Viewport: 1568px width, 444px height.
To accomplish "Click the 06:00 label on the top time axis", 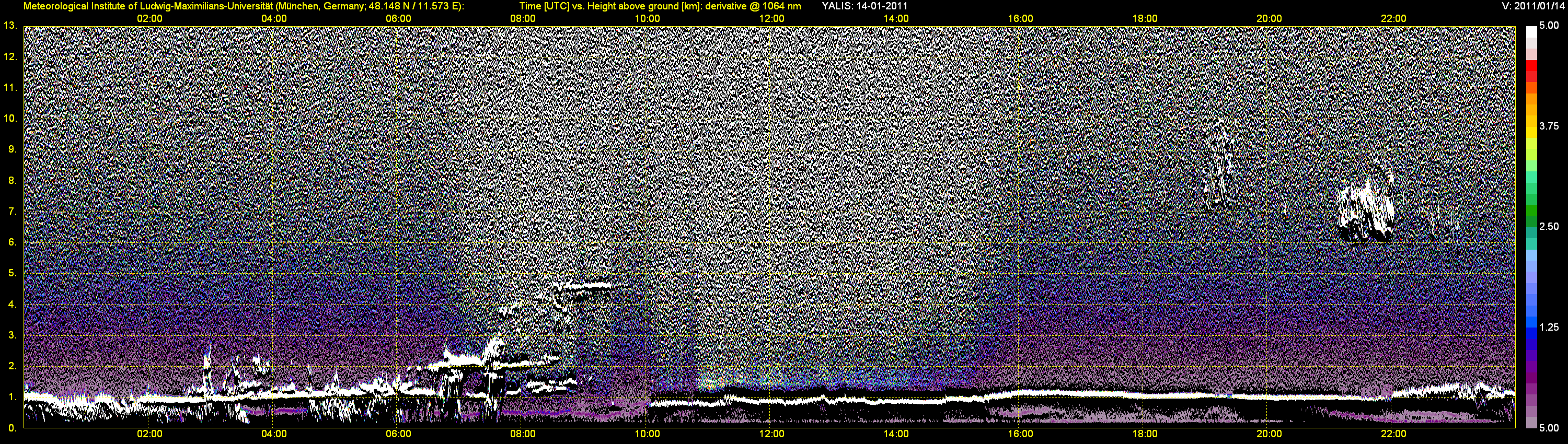I will (x=398, y=19).
